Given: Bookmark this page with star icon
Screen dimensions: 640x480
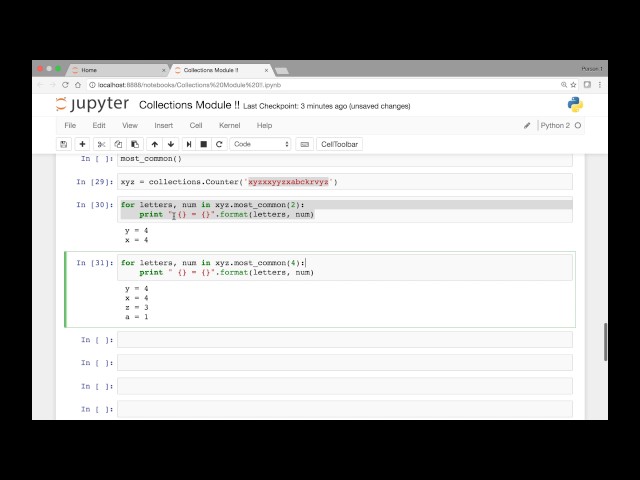Looking at the screenshot, I should (573, 85).
